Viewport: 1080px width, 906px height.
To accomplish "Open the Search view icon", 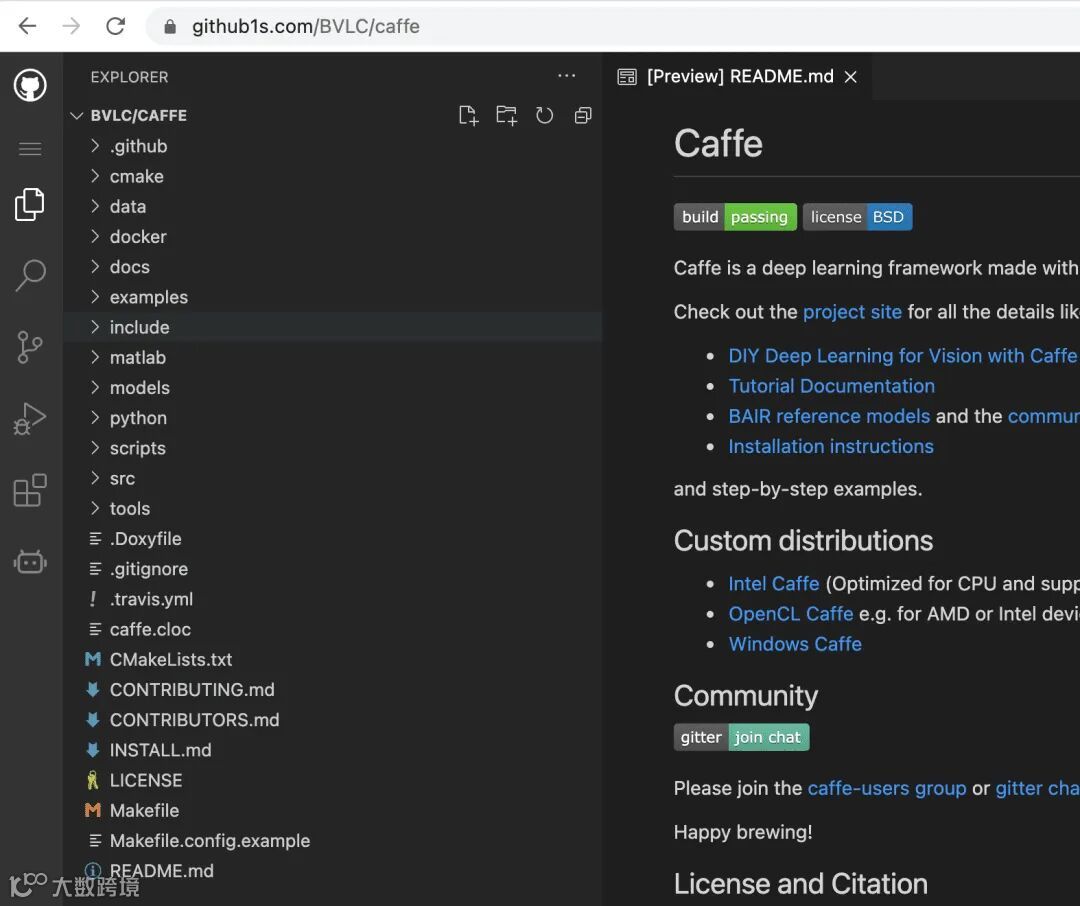I will pyautogui.click(x=30, y=275).
